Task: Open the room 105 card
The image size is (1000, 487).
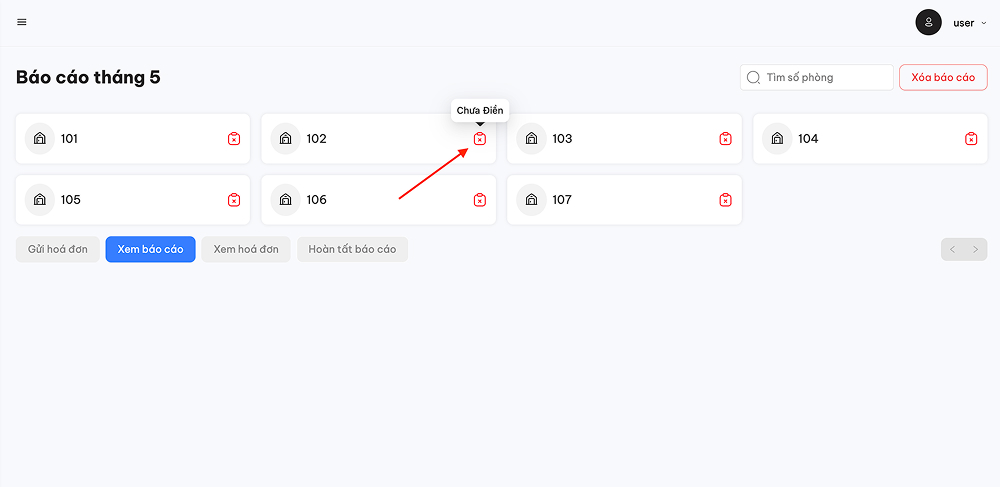Action: click(133, 200)
